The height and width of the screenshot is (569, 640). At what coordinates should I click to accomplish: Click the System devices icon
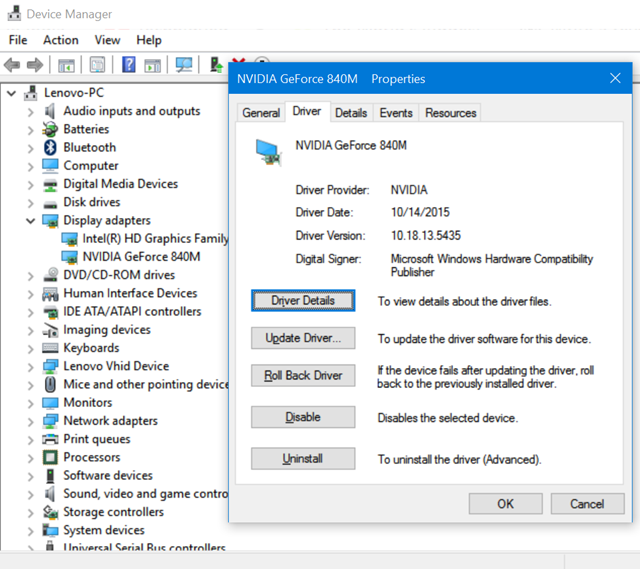(x=50, y=530)
